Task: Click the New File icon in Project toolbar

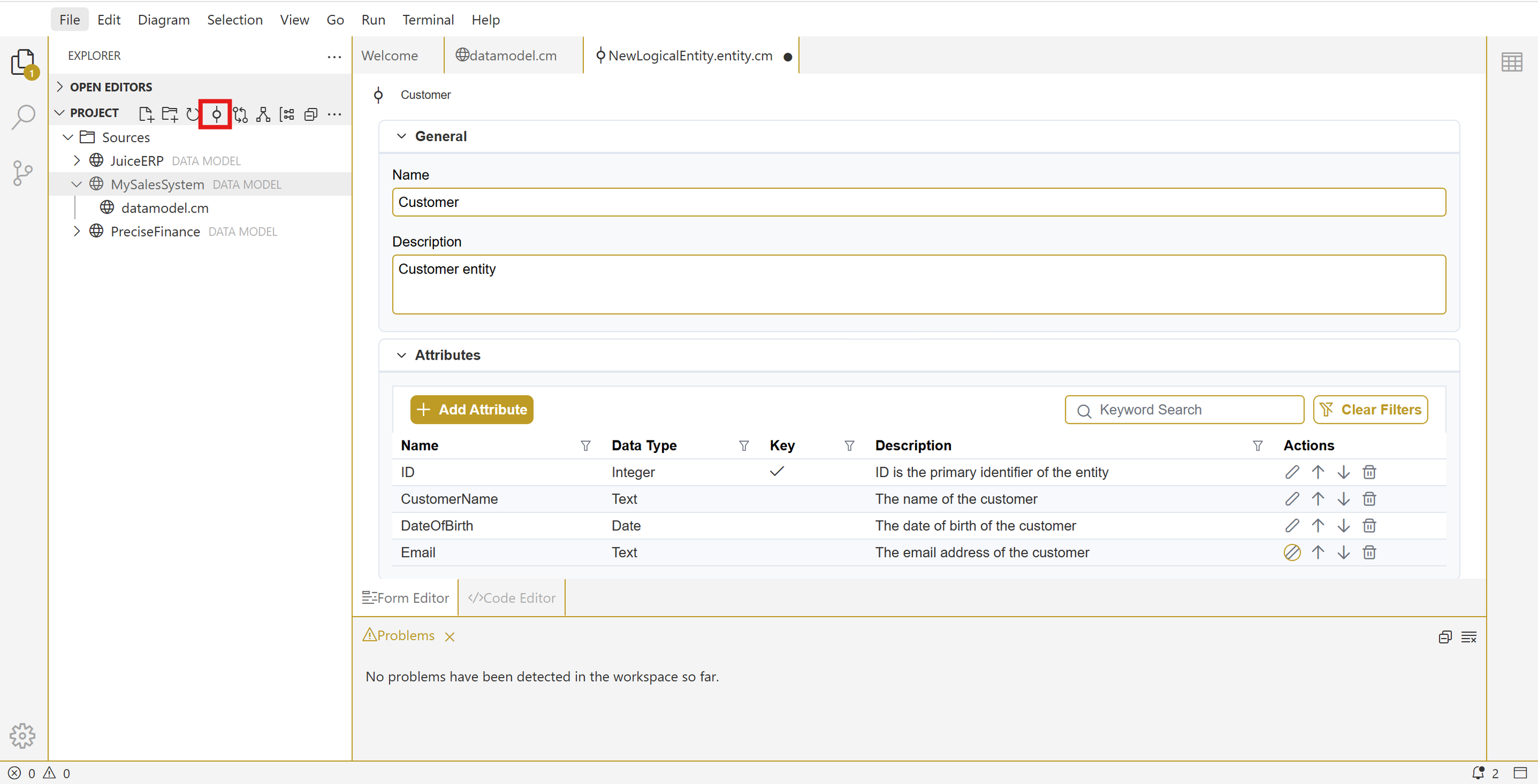Action: [x=146, y=114]
